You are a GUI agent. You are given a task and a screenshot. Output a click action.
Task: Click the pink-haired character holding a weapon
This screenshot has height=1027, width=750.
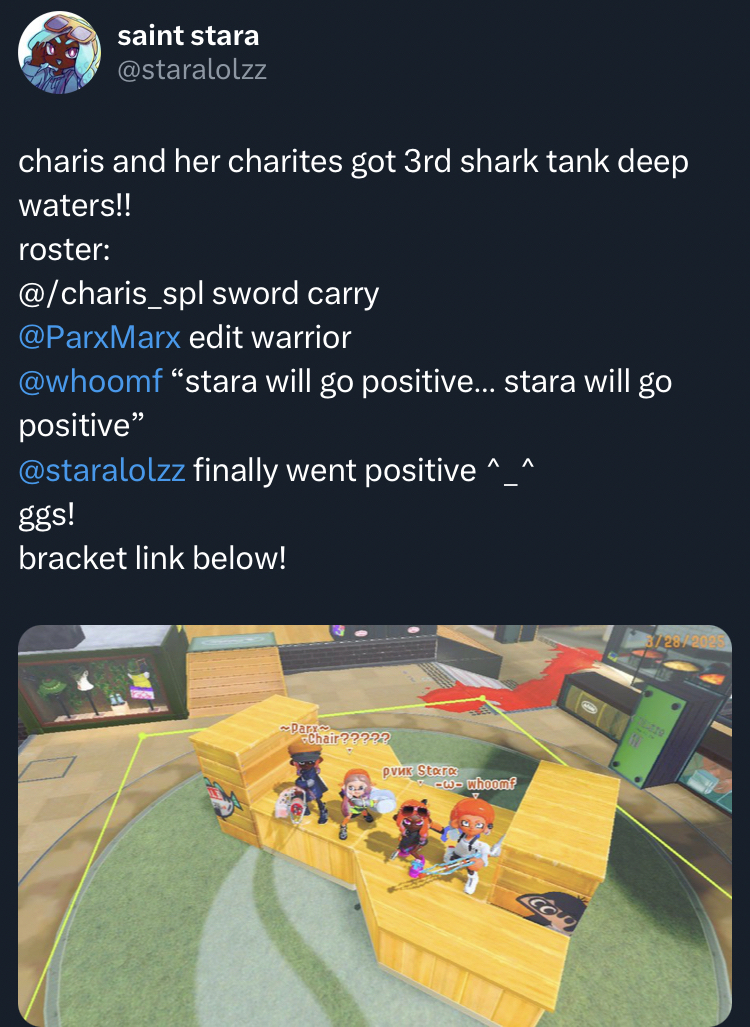(x=357, y=802)
